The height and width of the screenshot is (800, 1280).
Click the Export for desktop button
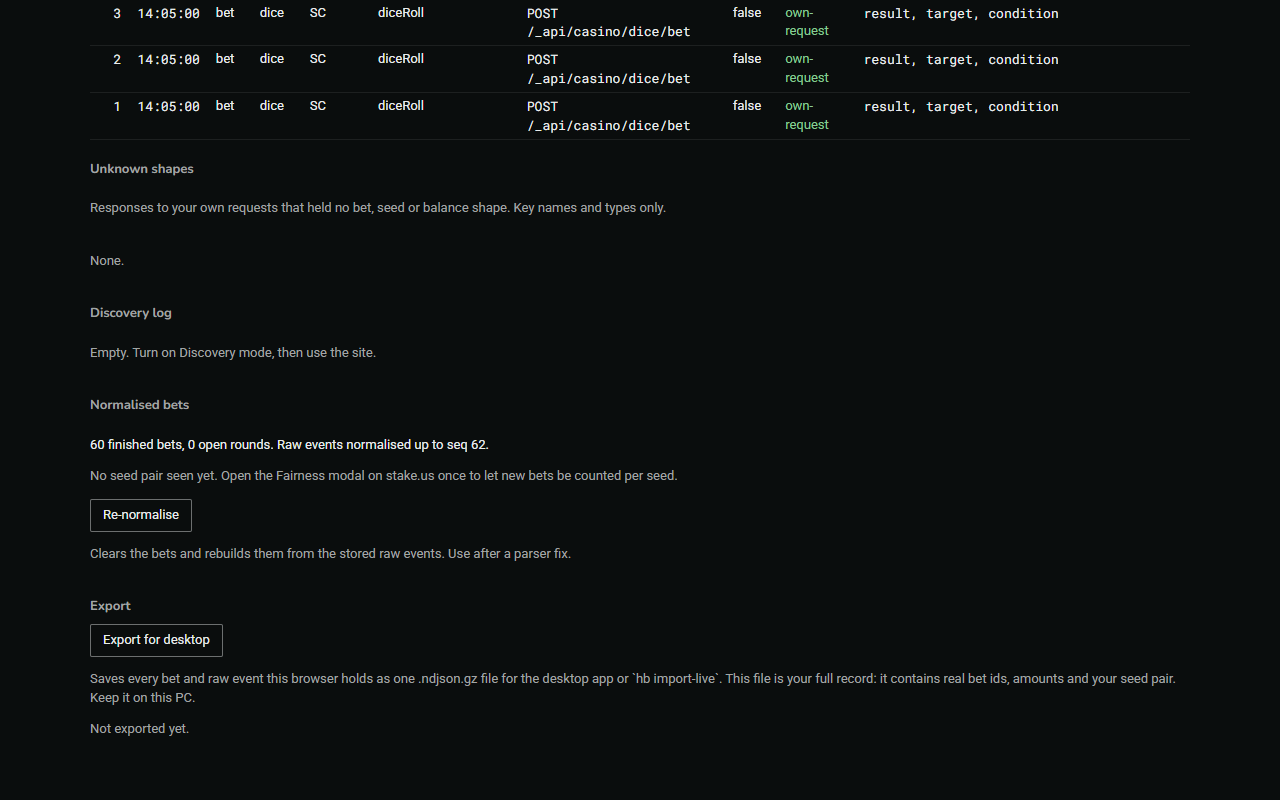click(x=156, y=640)
